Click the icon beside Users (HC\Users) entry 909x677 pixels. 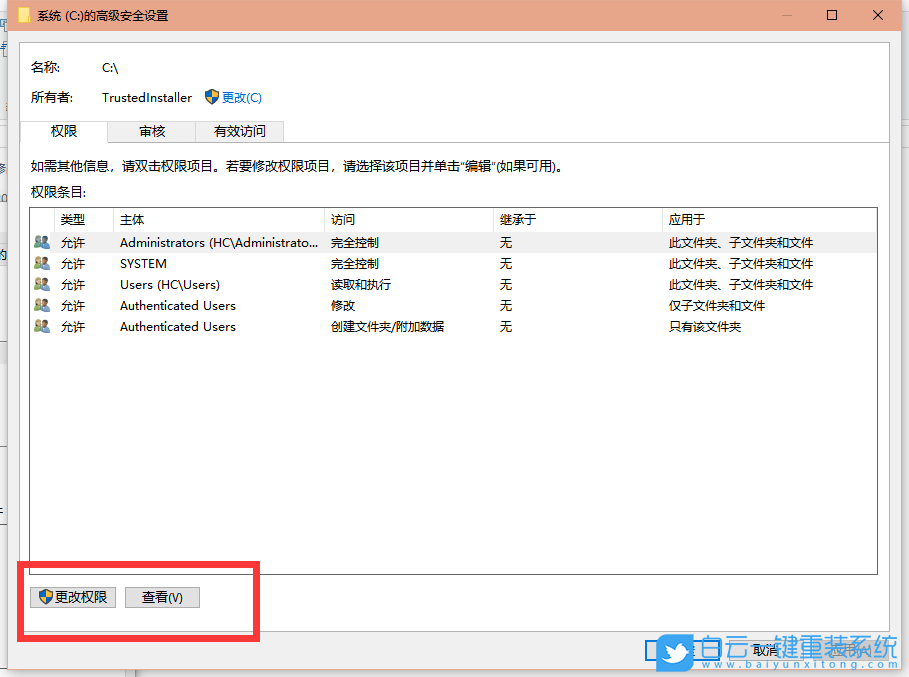click(x=41, y=284)
